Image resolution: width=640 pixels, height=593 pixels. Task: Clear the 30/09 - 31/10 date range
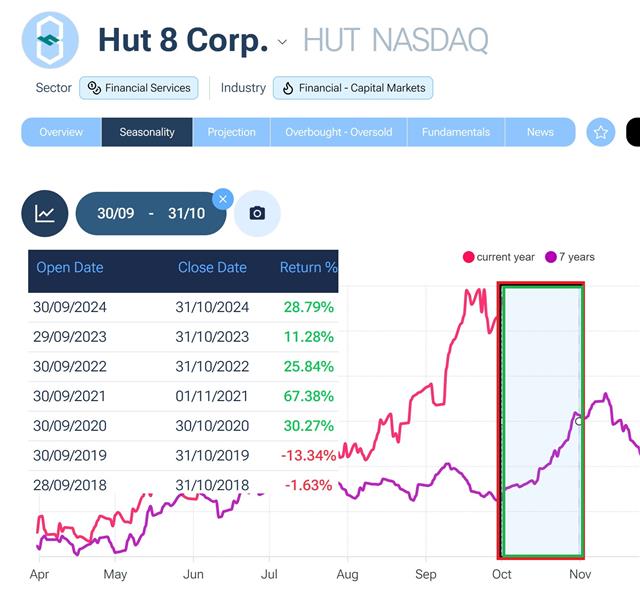click(223, 199)
